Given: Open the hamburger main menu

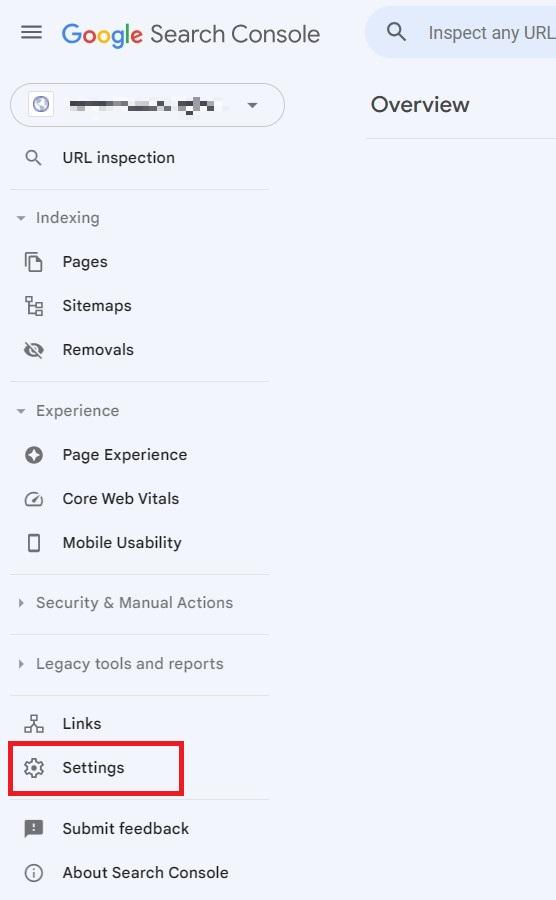Looking at the screenshot, I should click(x=32, y=32).
